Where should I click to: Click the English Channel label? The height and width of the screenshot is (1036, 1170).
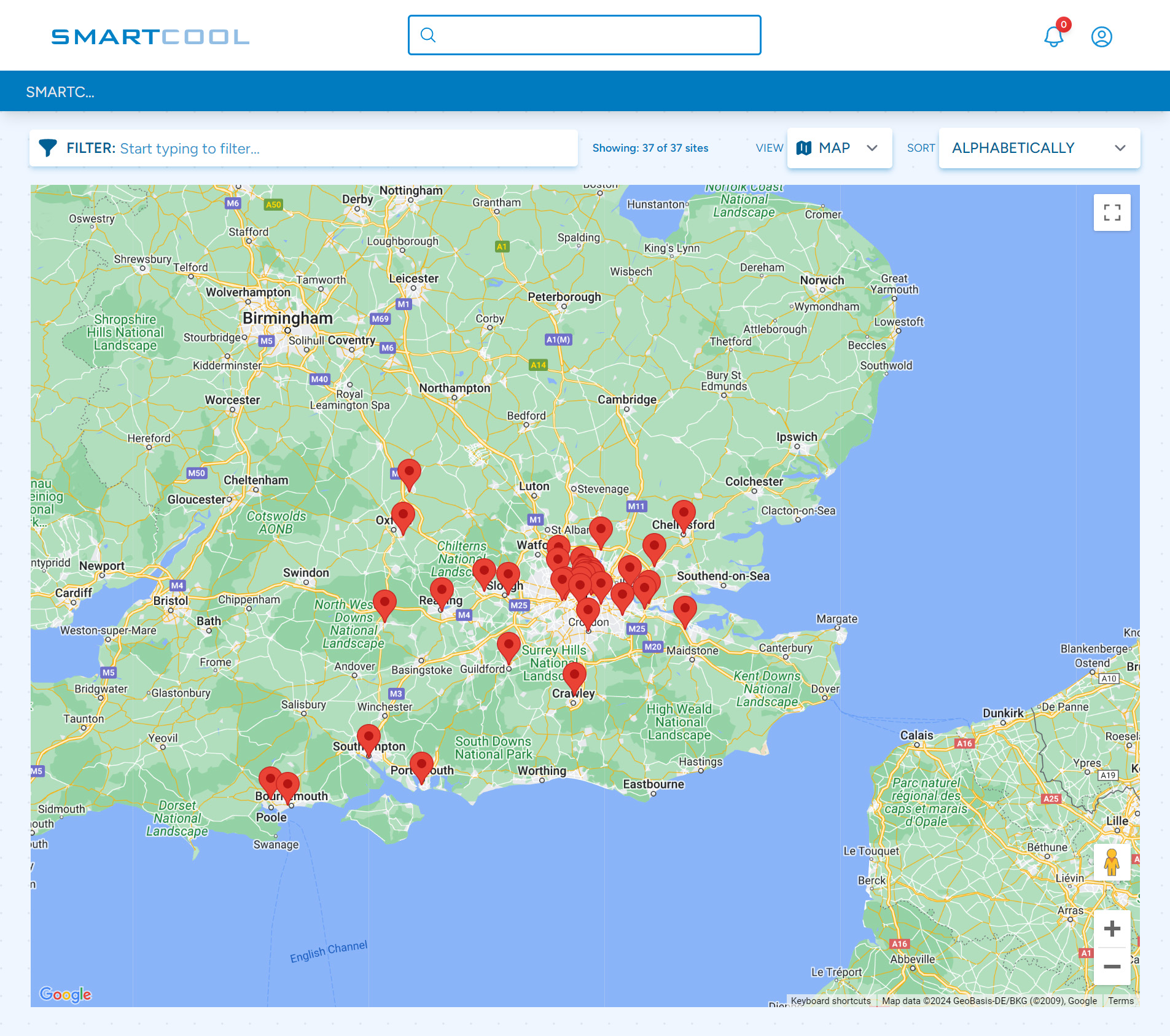329,951
